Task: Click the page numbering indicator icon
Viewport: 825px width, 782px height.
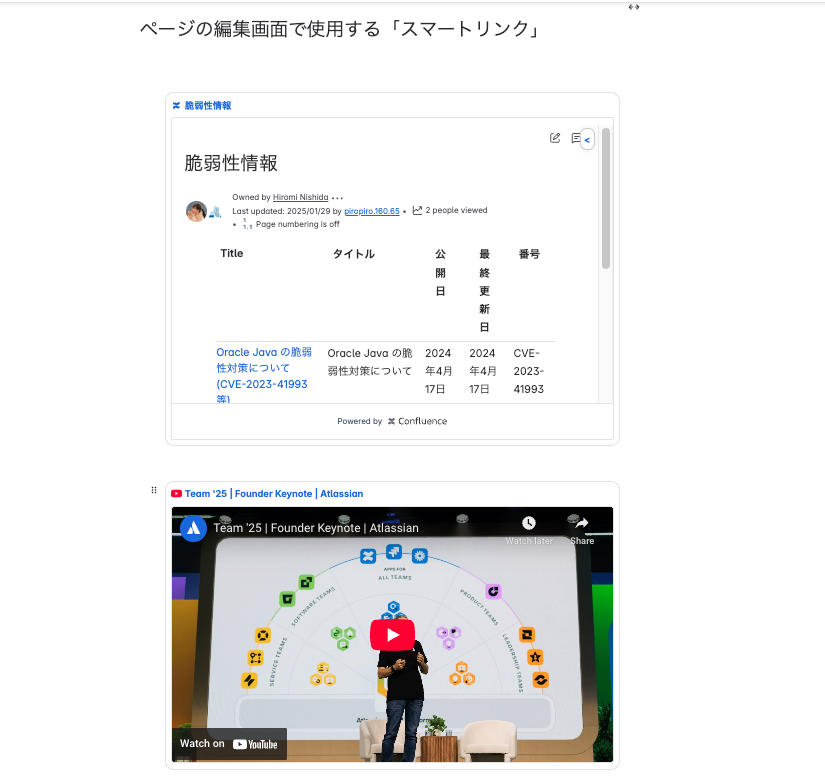Action: 247,224
